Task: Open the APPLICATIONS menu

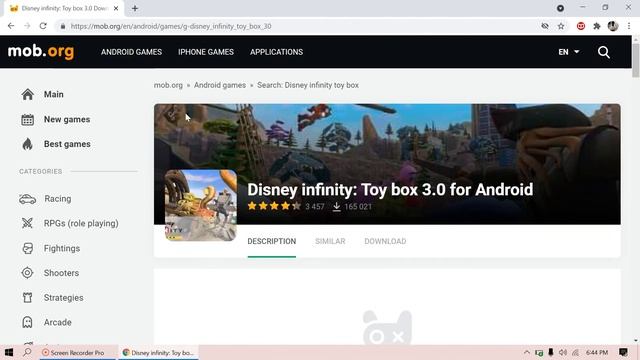Action: [x=276, y=52]
